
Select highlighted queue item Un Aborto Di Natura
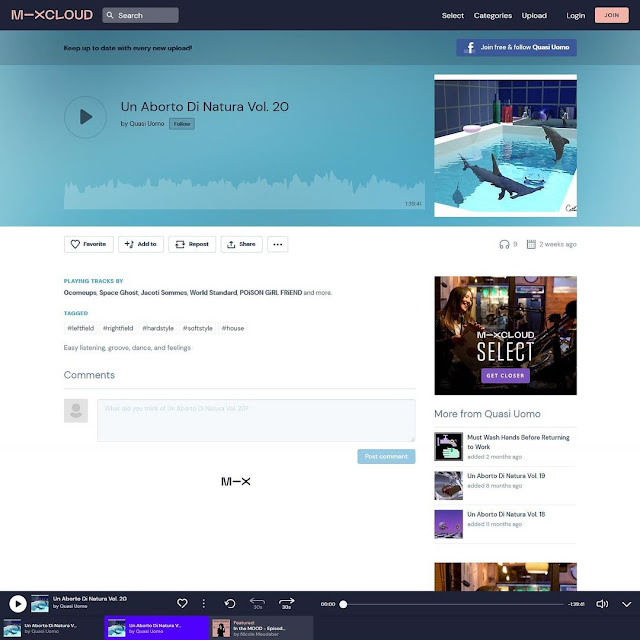(157, 628)
